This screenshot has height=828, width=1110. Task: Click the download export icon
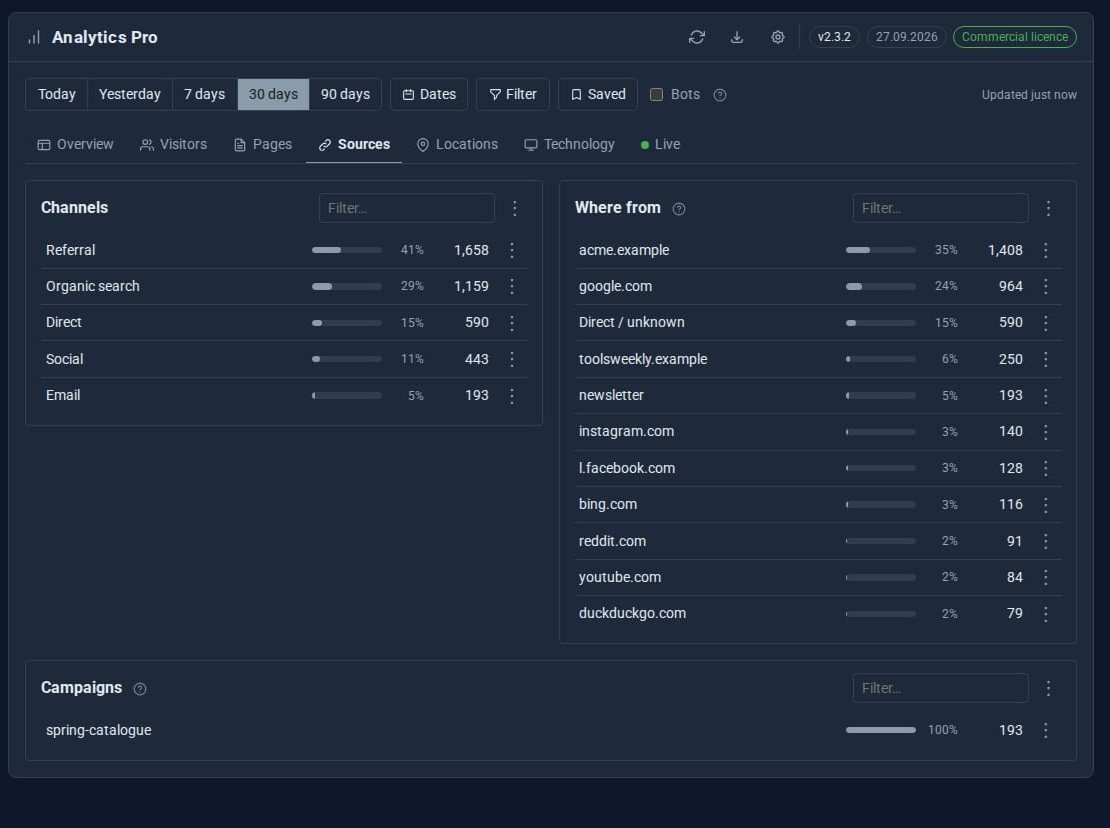coord(737,37)
